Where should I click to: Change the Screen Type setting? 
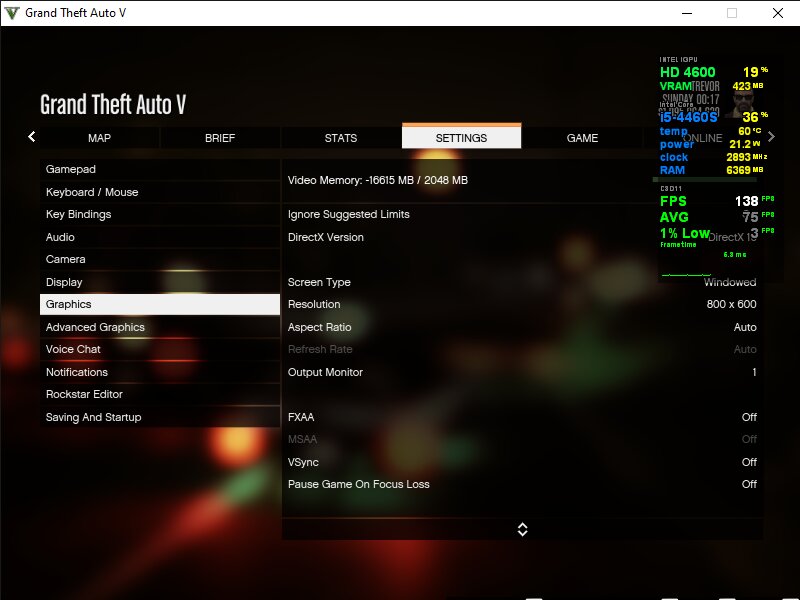pos(522,282)
